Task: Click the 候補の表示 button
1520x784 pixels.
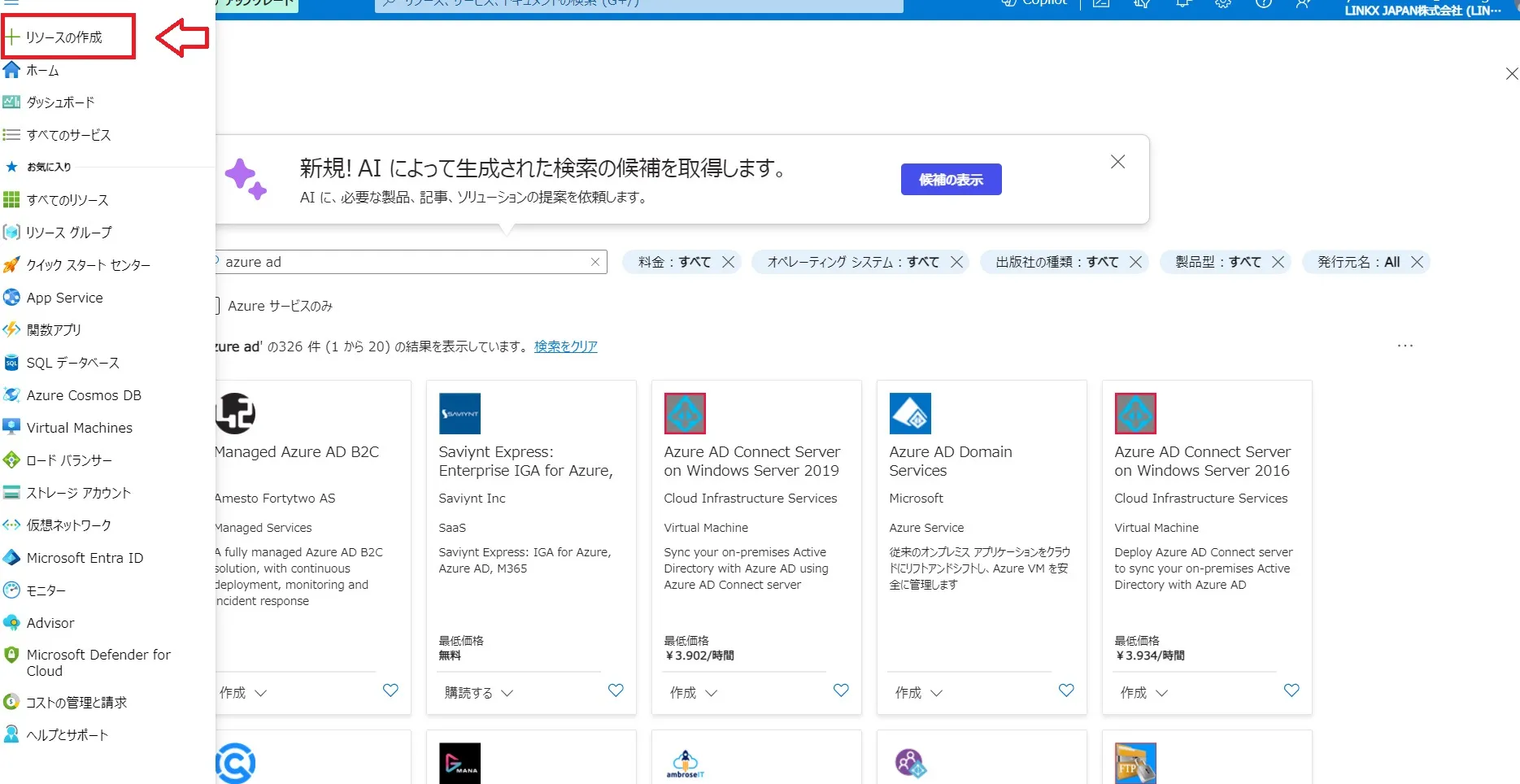Action: click(x=951, y=180)
